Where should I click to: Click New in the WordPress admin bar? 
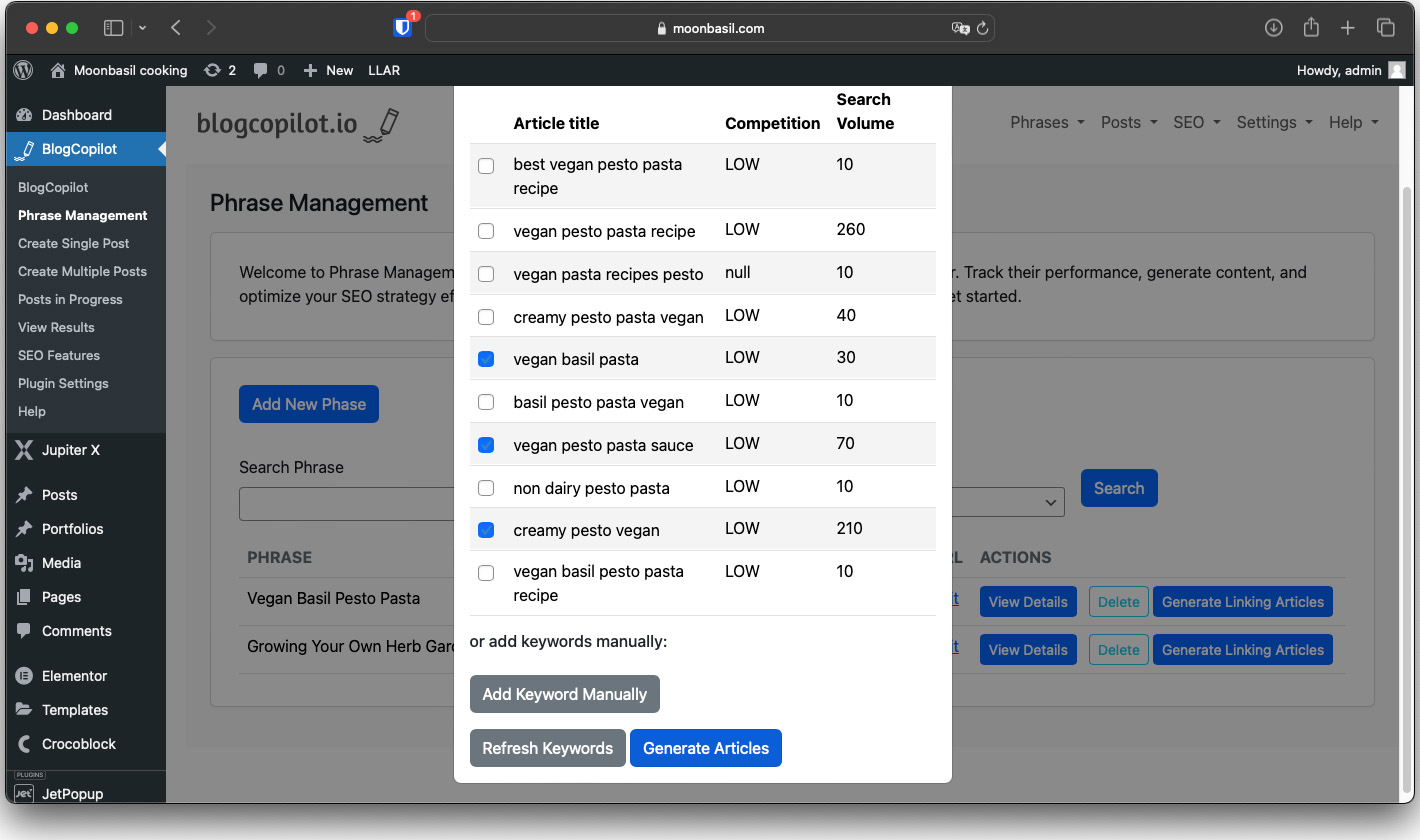(x=328, y=70)
